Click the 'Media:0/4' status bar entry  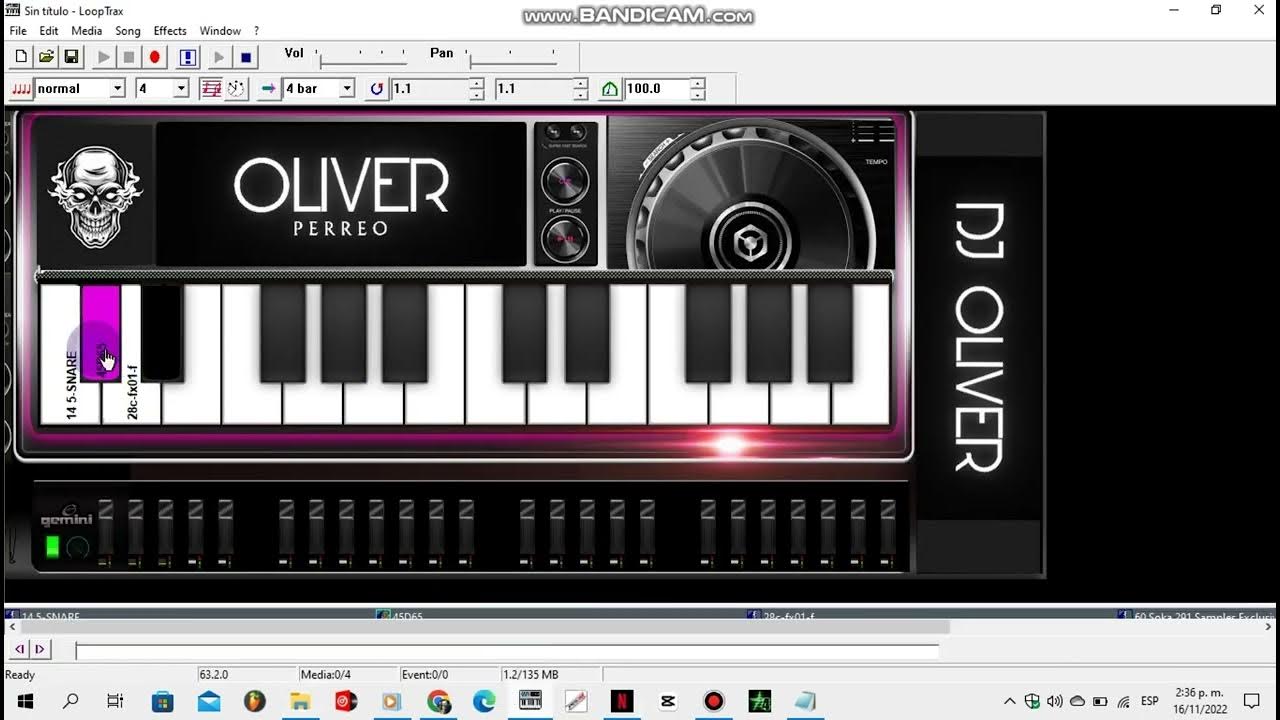pos(349,675)
